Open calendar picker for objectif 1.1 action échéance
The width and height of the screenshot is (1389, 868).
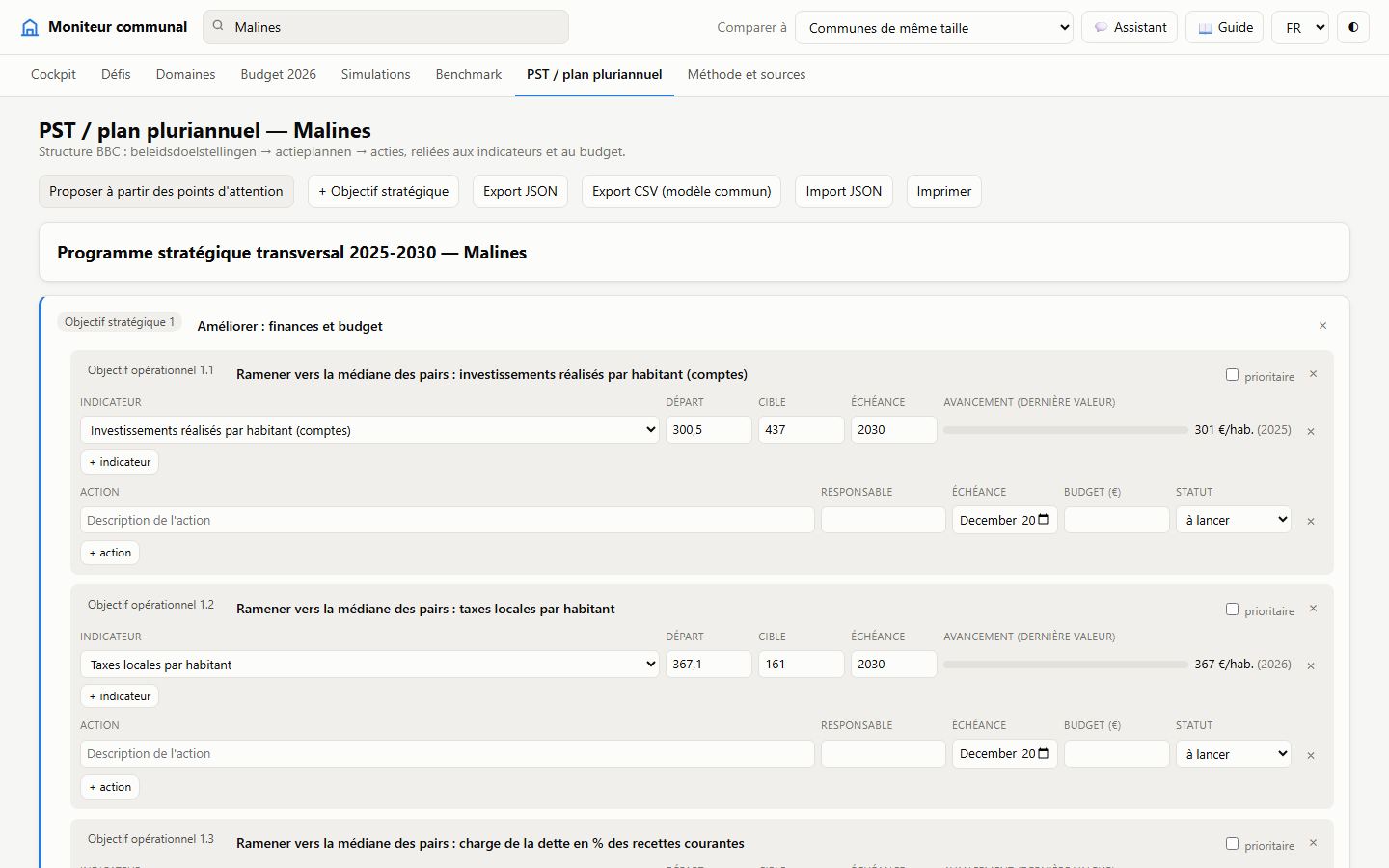click(x=1043, y=520)
